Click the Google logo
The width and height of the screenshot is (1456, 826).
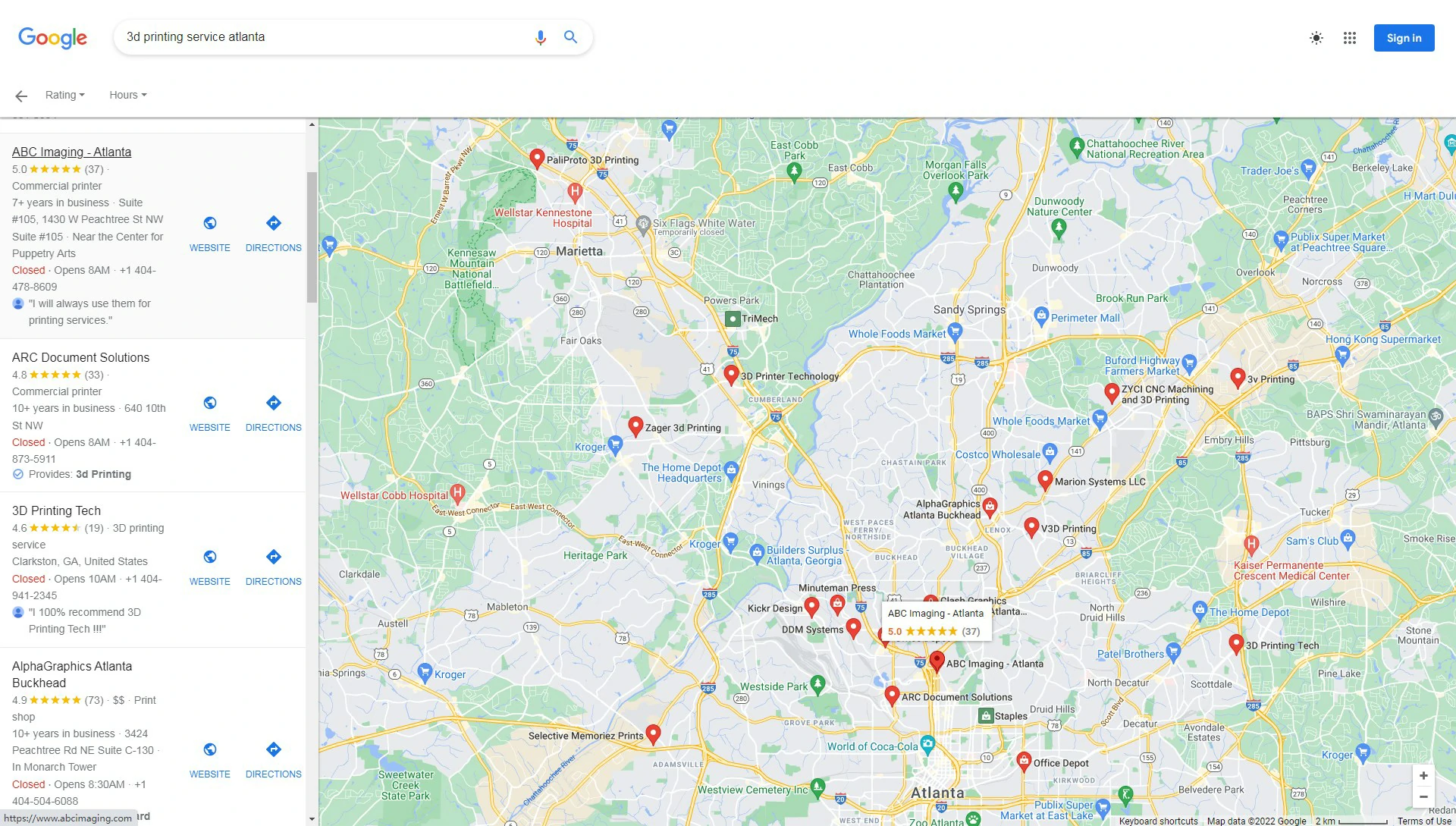point(52,38)
